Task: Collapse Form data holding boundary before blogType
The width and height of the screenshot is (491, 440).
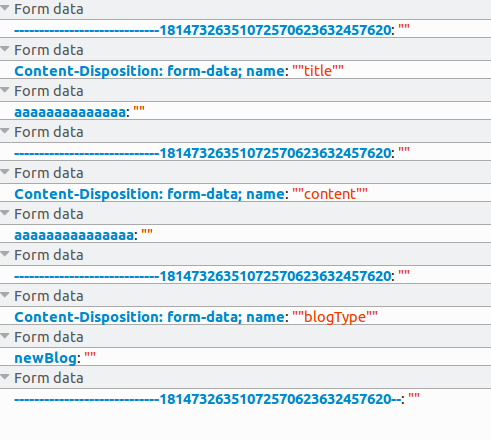Action: tap(5, 254)
